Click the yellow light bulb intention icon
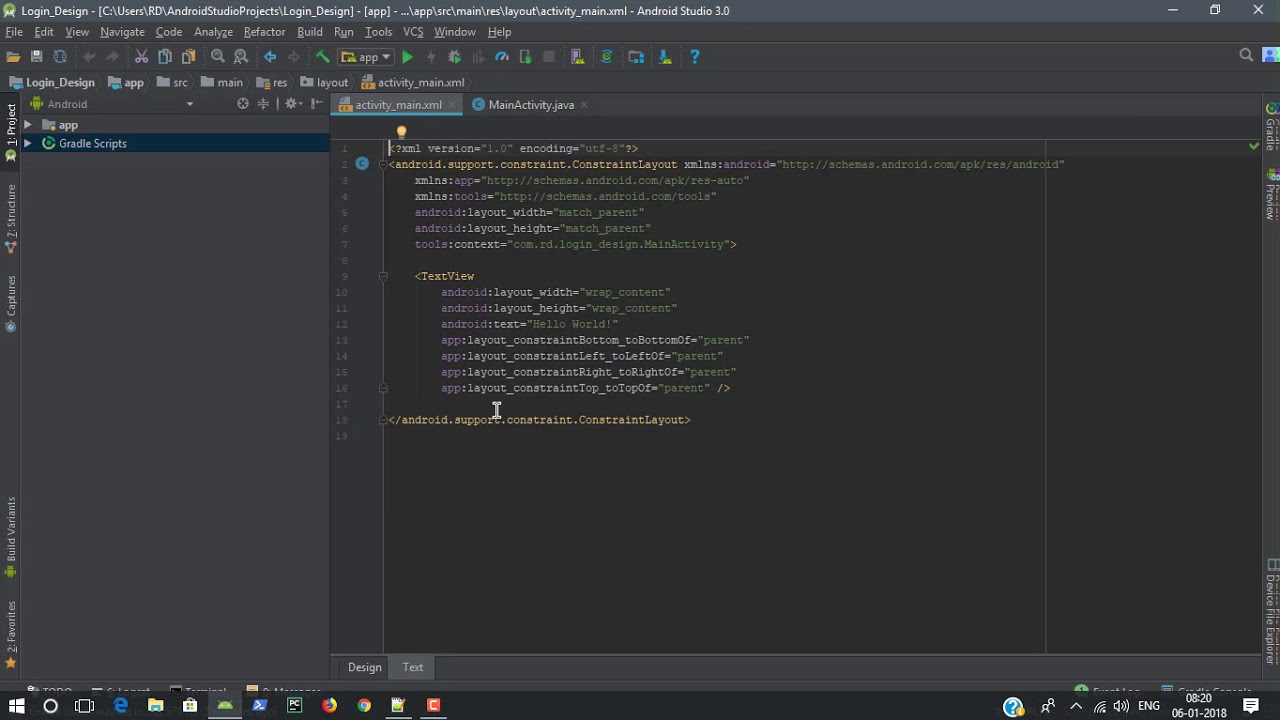This screenshot has width=1280, height=720. click(401, 132)
